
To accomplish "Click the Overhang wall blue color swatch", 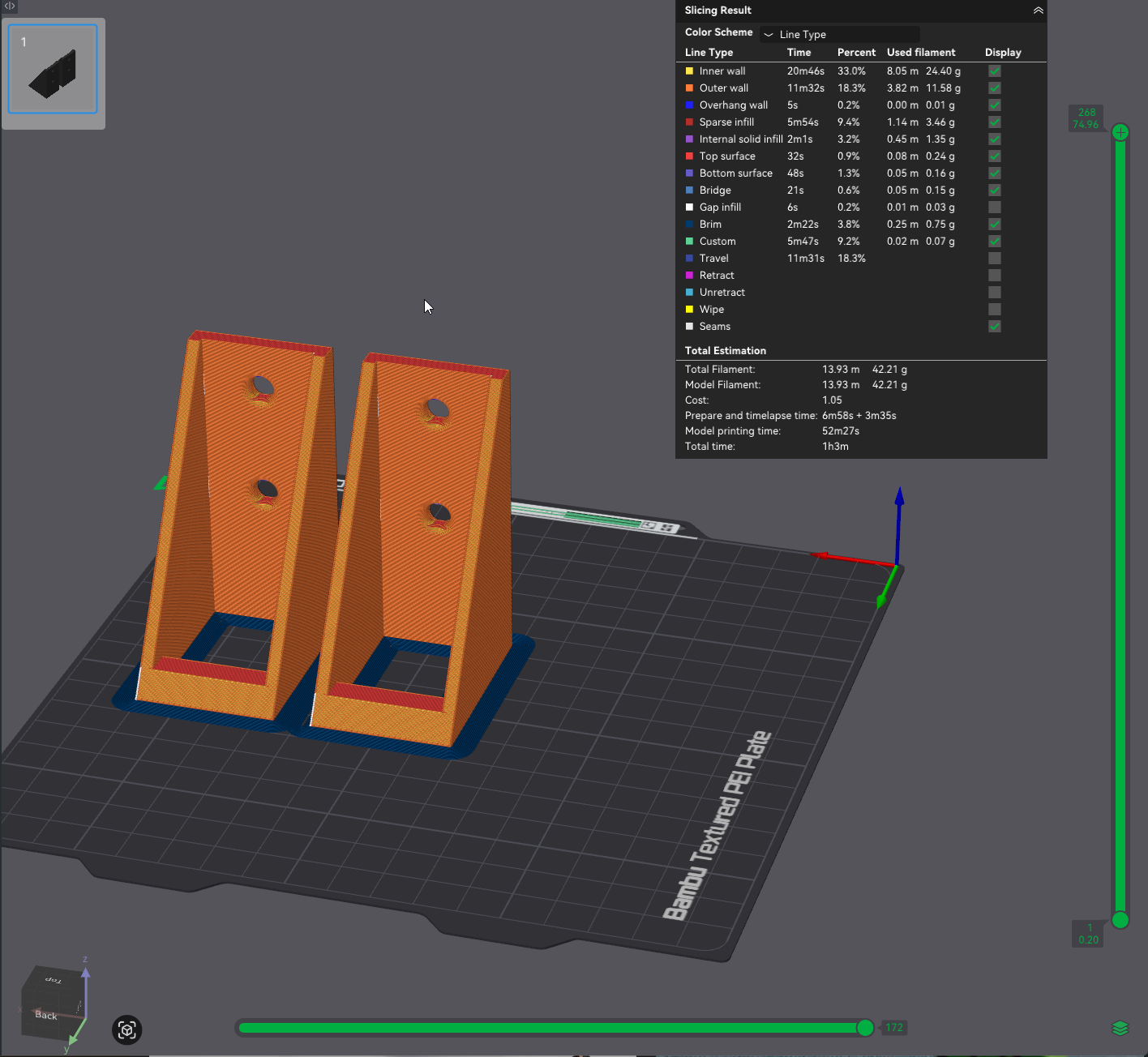I will coord(689,105).
